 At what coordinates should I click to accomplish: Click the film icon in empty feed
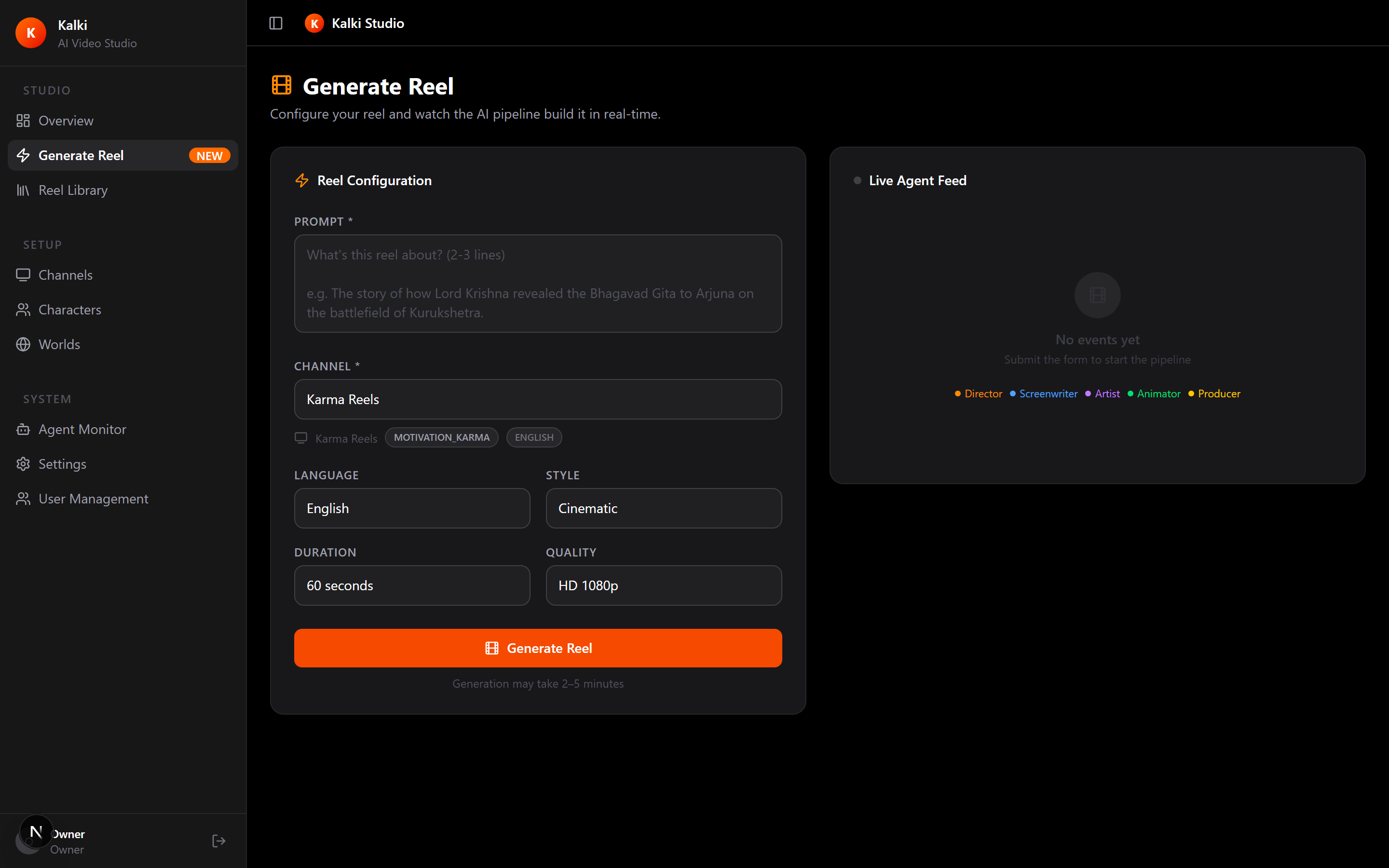pyautogui.click(x=1097, y=295)
